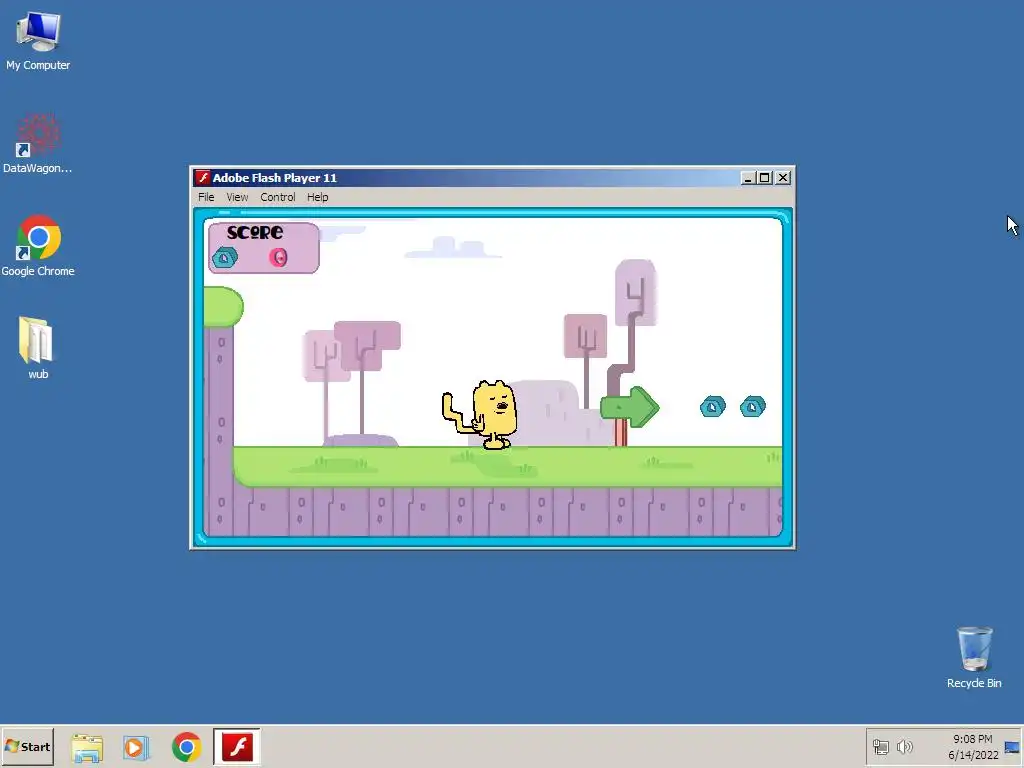The height and width of the screenshot is (768, 1024).
Task: Open the Help menu in Flash Player
Action: 317,197
